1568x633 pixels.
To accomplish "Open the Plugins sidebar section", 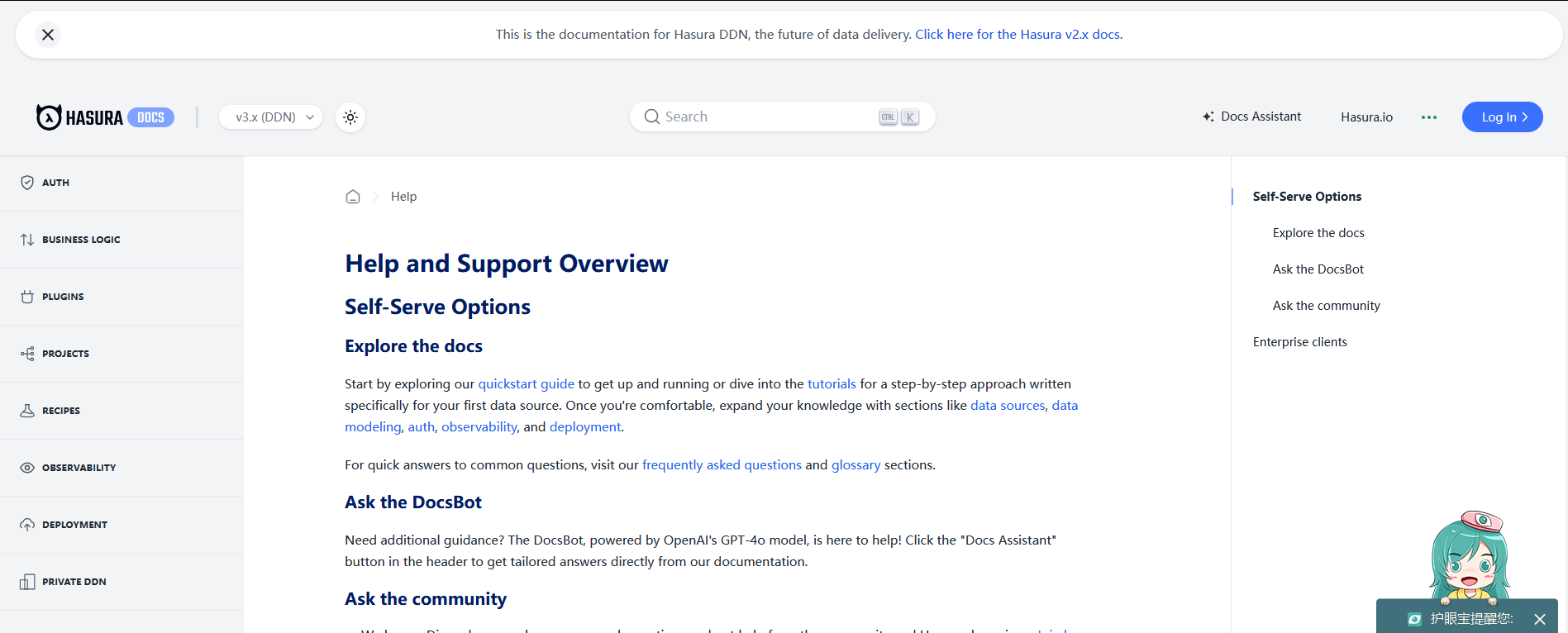I will point(122,297).
